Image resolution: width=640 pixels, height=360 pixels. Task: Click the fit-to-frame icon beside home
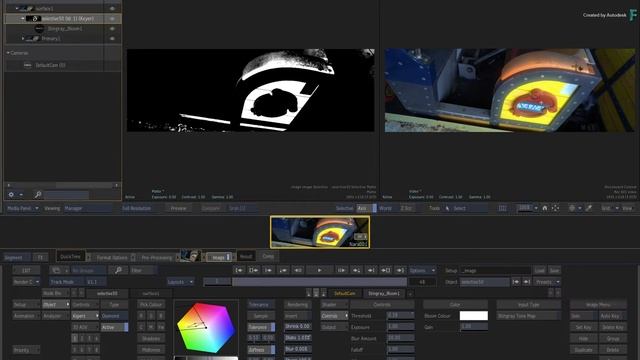[x=555, y=208]
